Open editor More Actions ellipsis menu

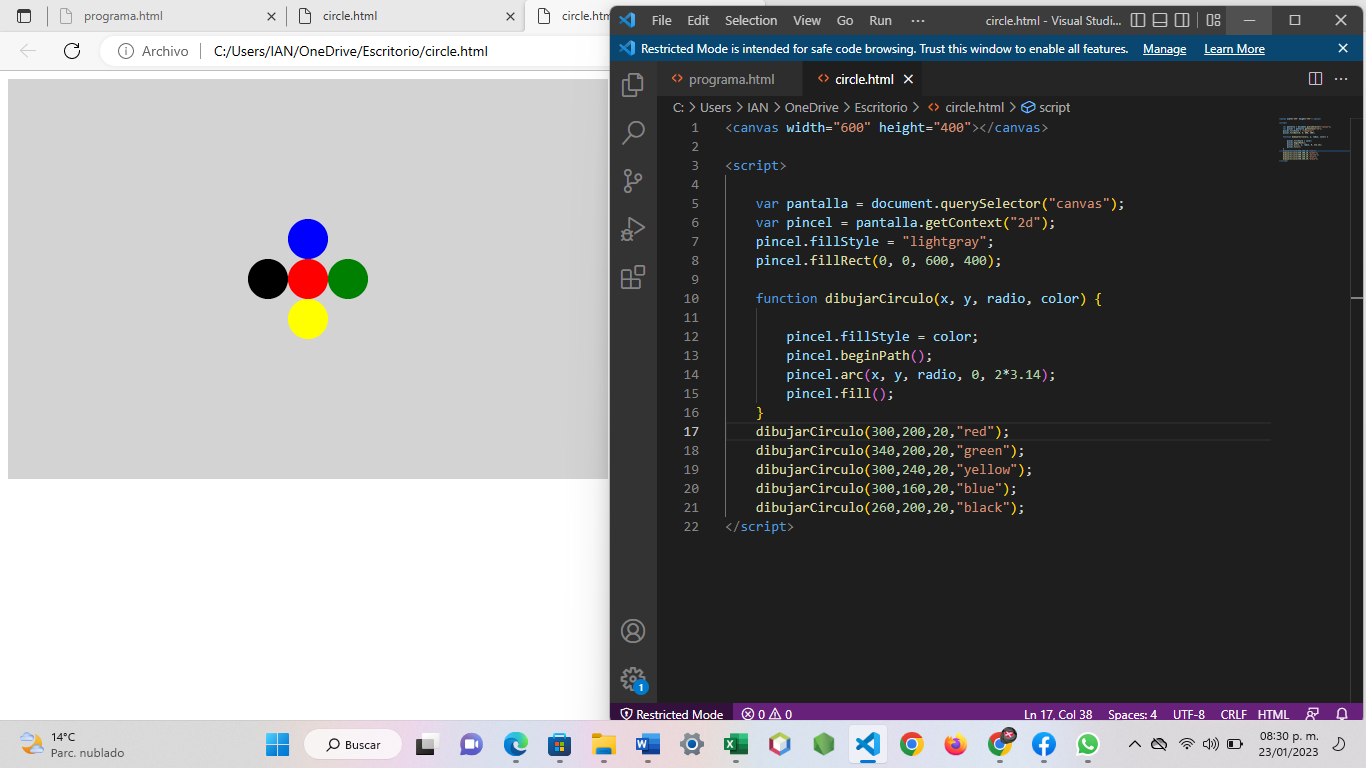click(1342, 79)
